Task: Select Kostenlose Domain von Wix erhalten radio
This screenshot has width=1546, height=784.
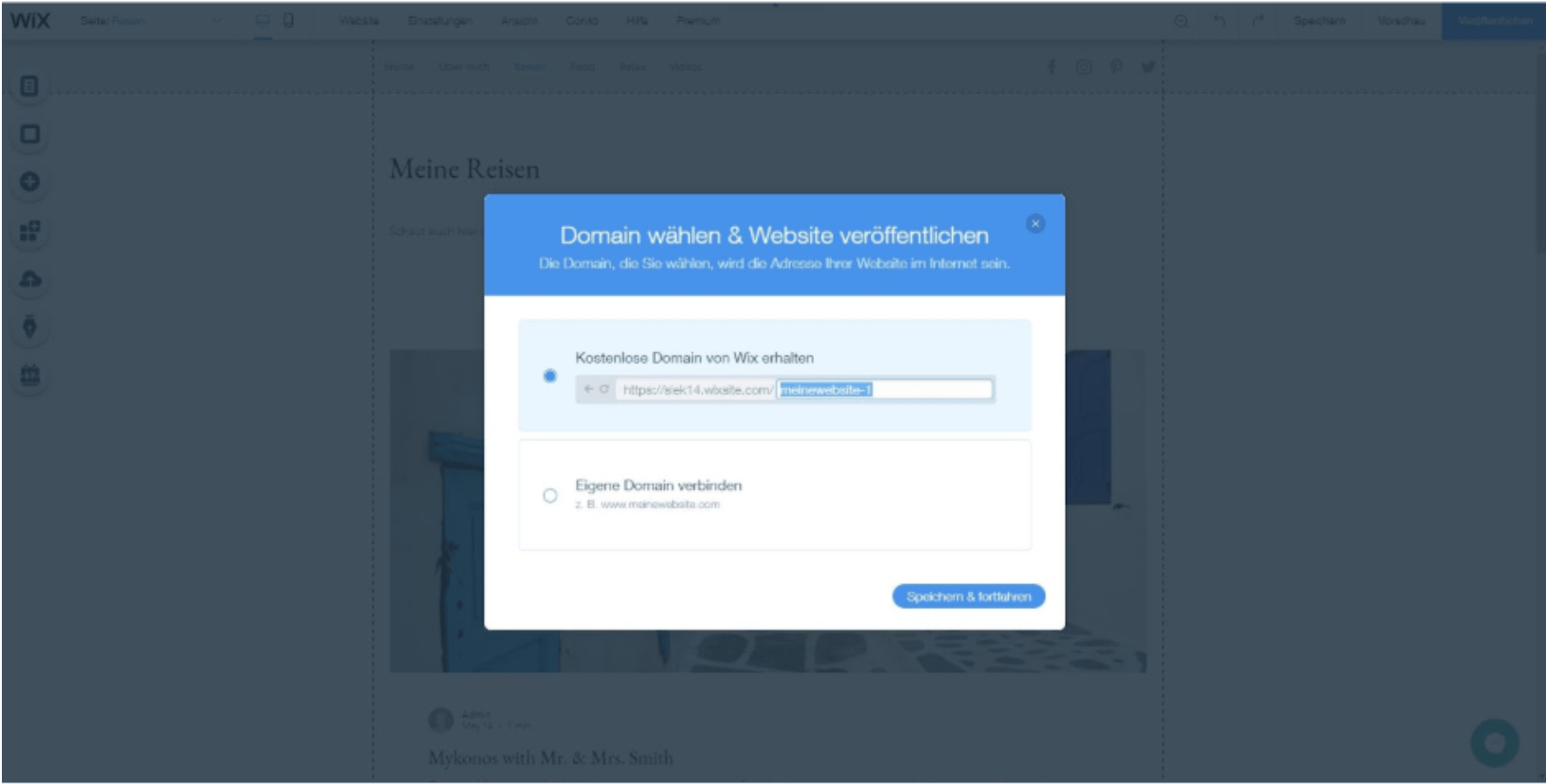Action: coord(549,376)
